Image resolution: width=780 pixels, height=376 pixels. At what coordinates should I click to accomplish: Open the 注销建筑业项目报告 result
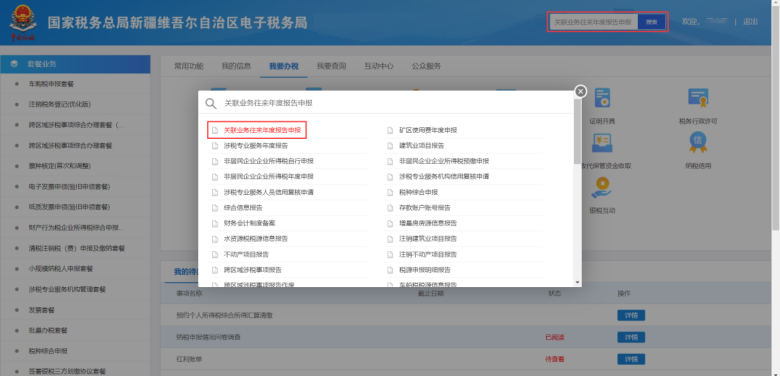click(428, 239)
